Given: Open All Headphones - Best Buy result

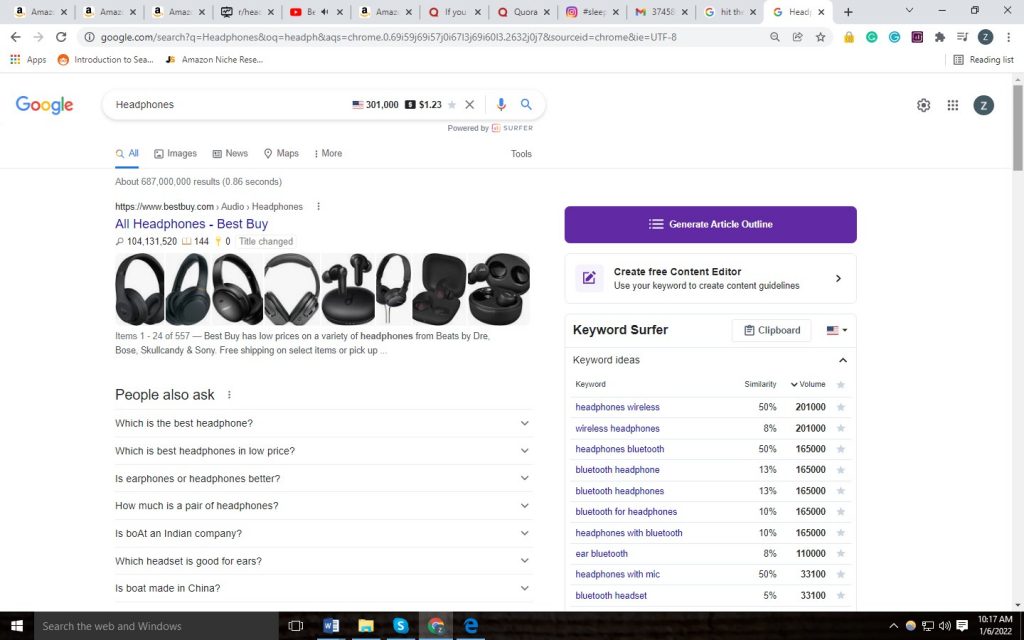Looking at the screenshot, I should [191, 223].
